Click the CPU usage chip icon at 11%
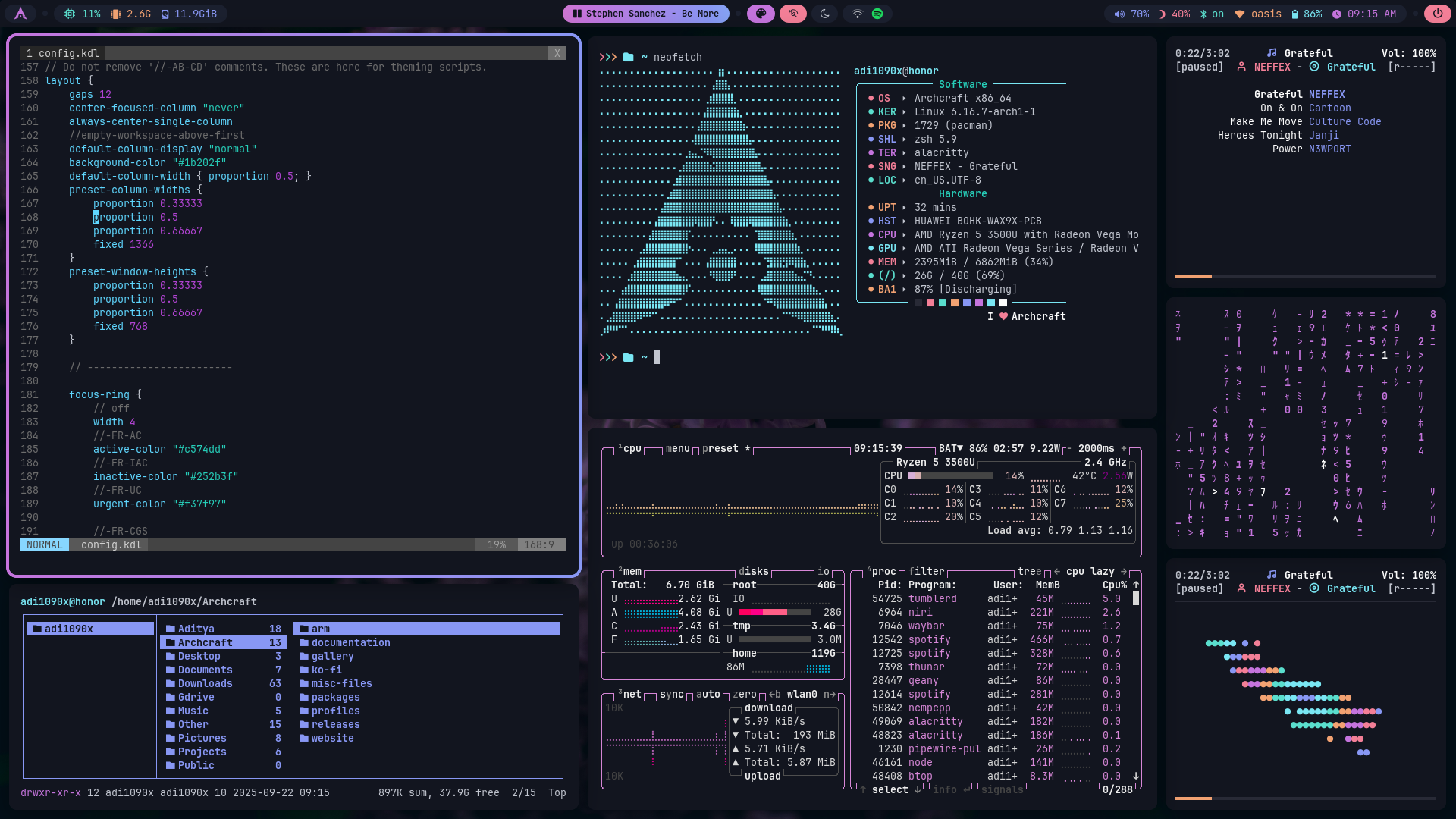 coord(70,14)
